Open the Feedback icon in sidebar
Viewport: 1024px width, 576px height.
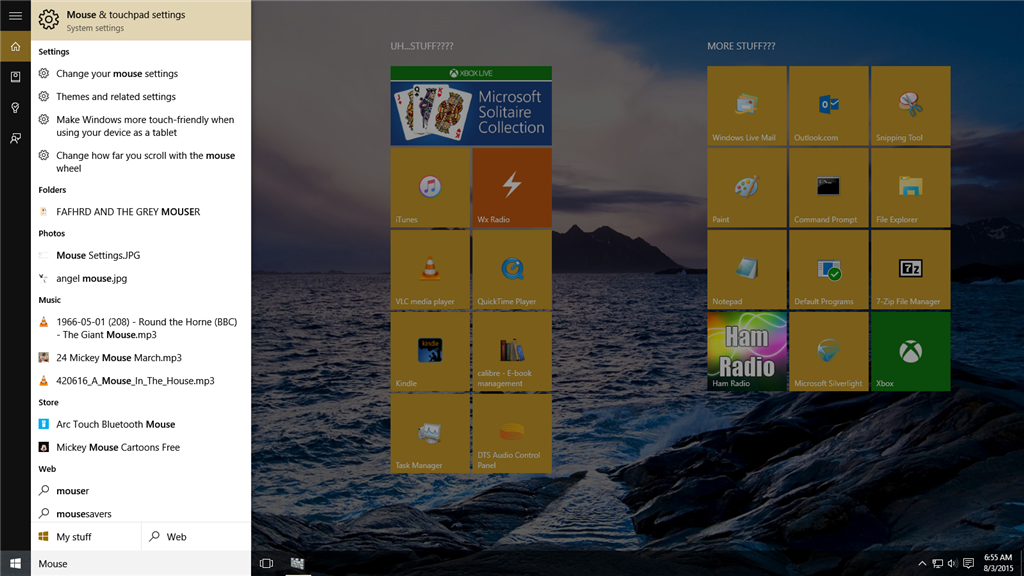point(15,138)
